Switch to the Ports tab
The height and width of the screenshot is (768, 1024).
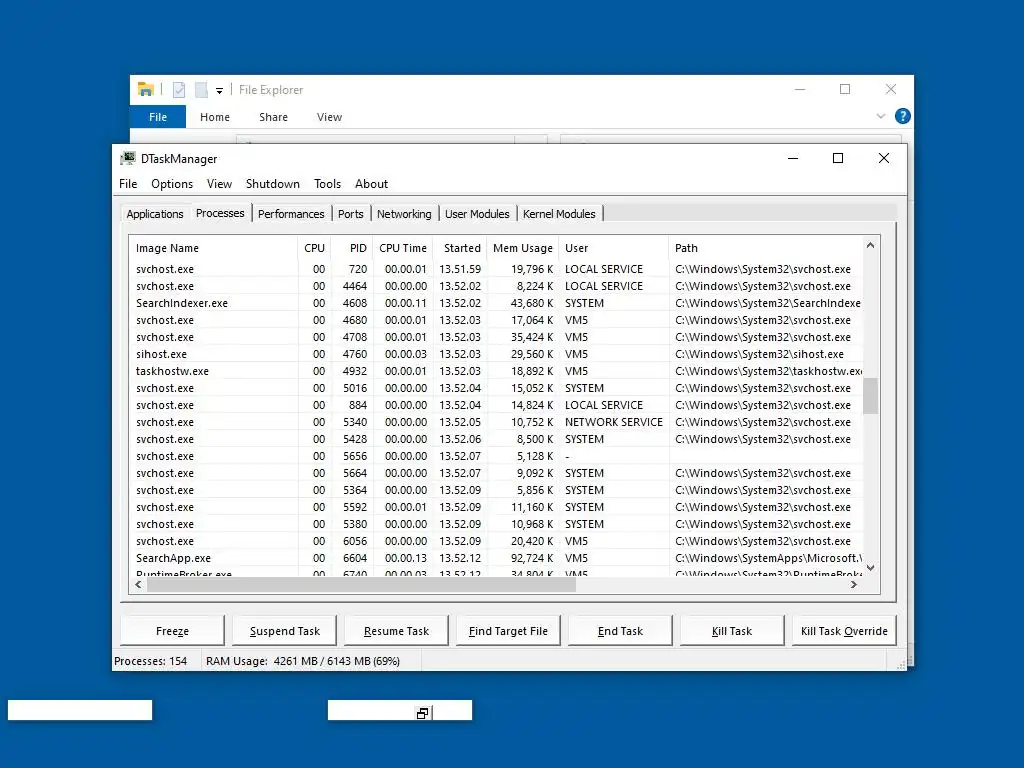click(x=351, y=214)
